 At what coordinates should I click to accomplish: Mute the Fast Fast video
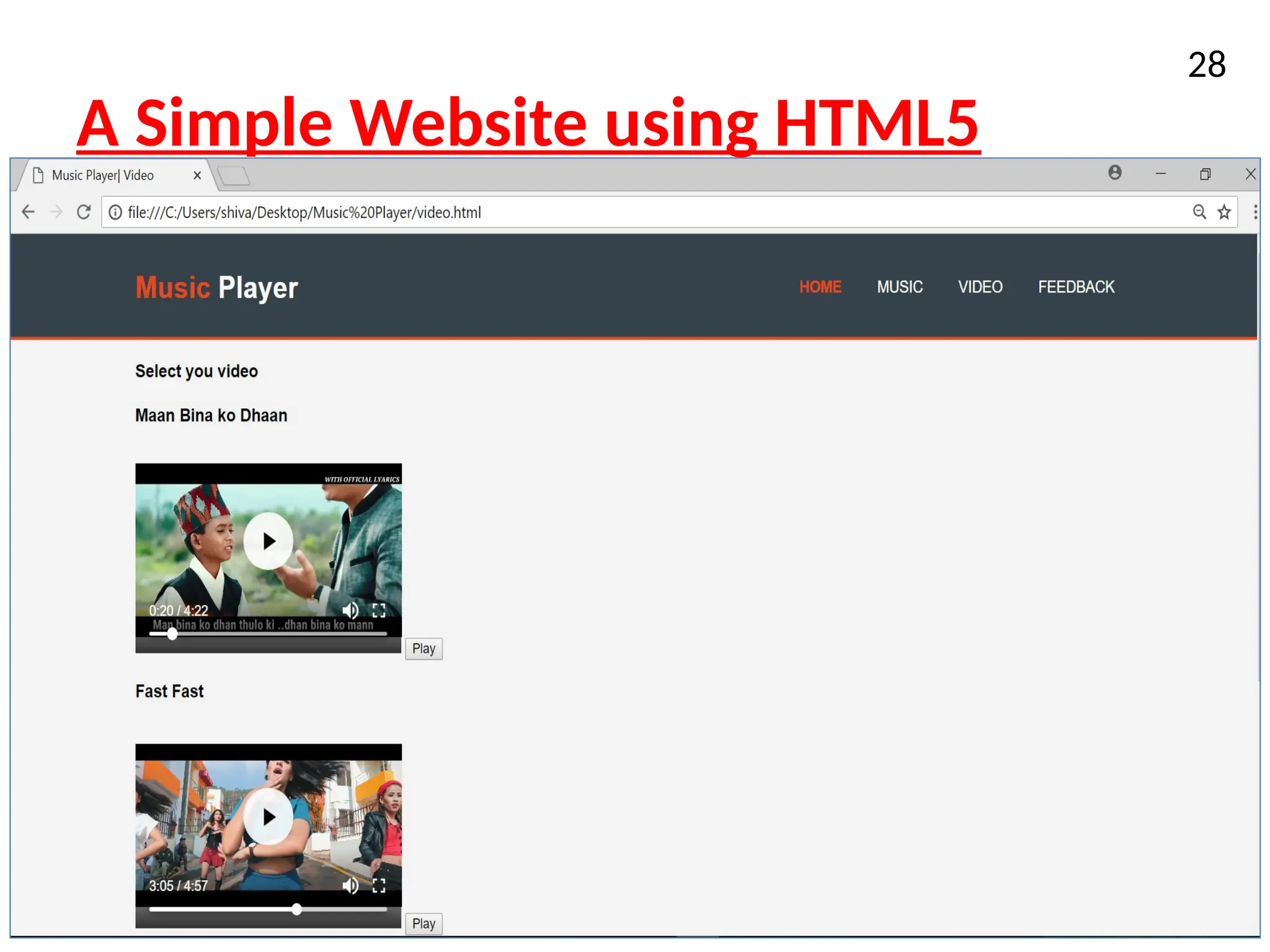(x=350, y=886)
